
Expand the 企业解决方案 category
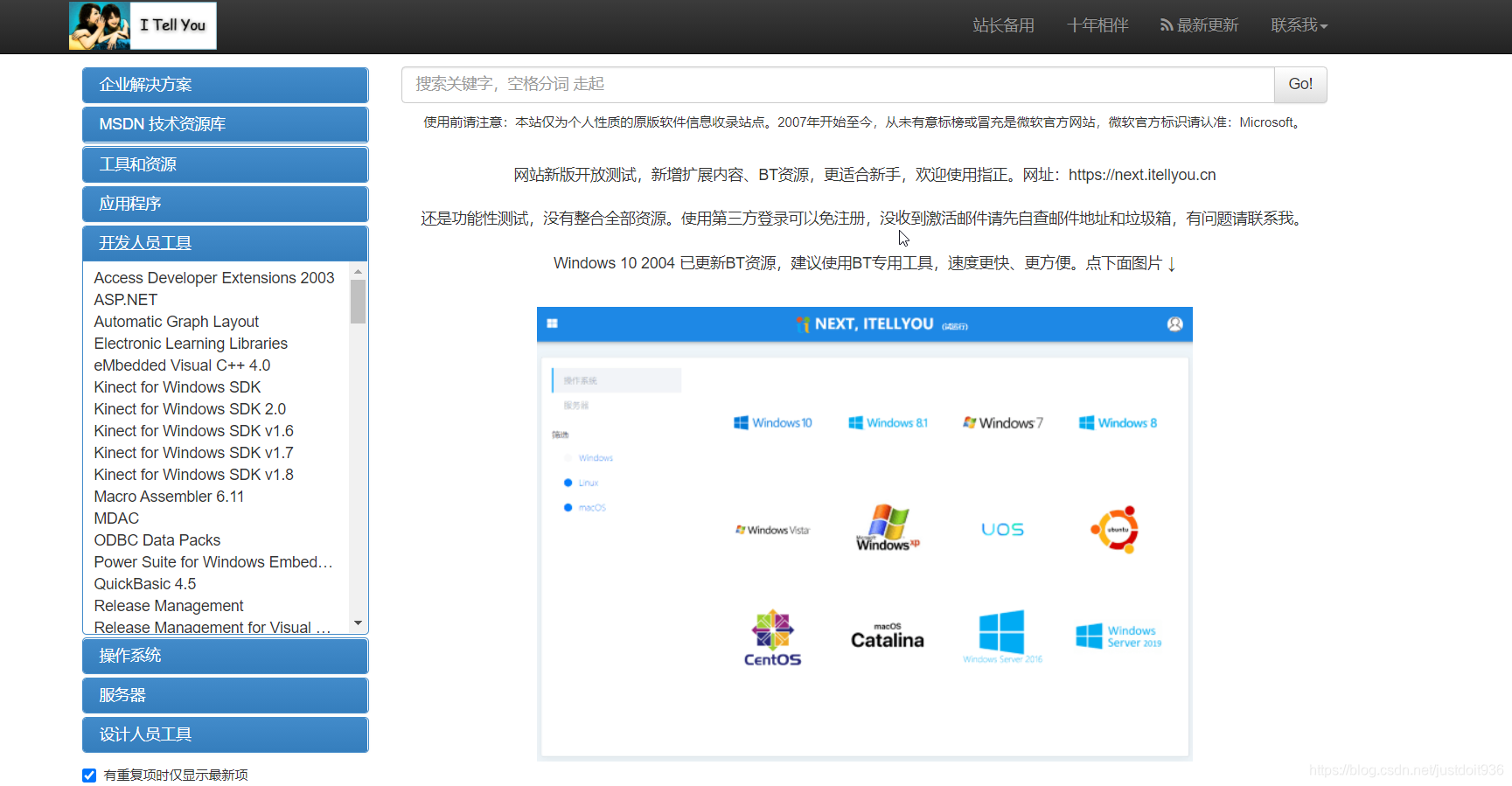(225, 85)
